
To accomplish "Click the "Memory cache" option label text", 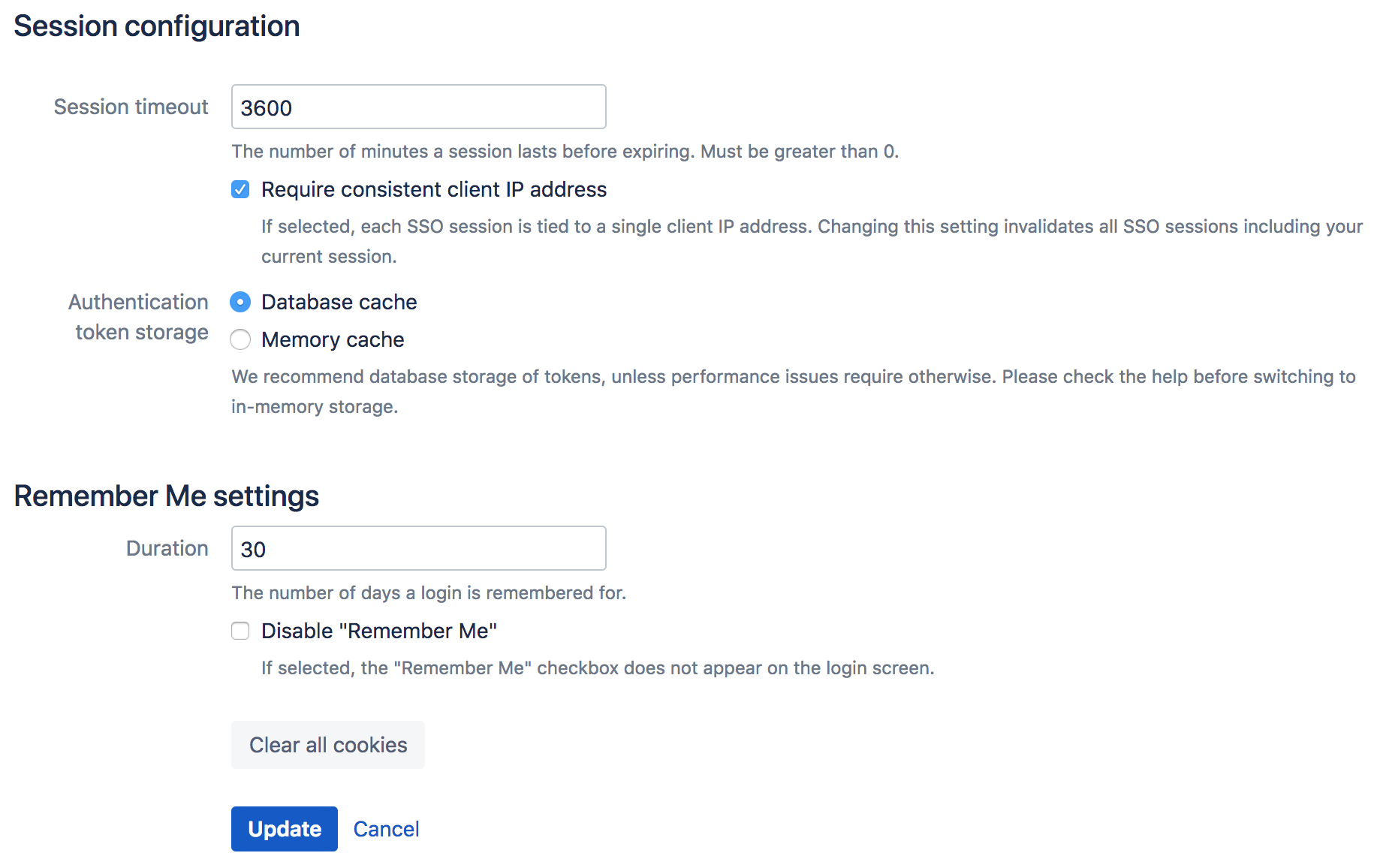I will pyautogui.click(x=333, y=340).
